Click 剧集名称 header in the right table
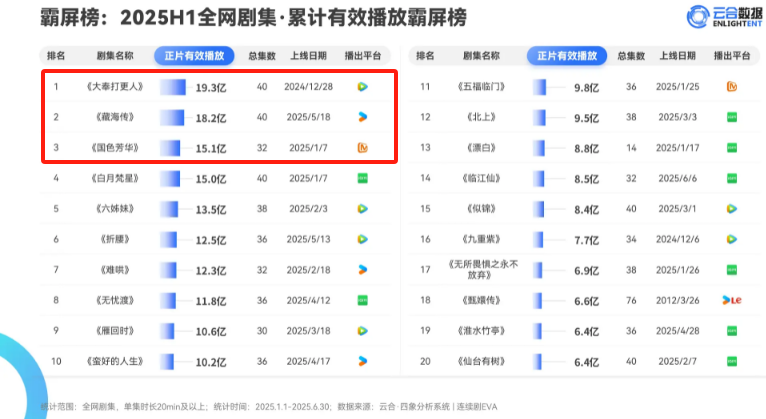Viewport: 766px width, 419px height. click(481, 56)
